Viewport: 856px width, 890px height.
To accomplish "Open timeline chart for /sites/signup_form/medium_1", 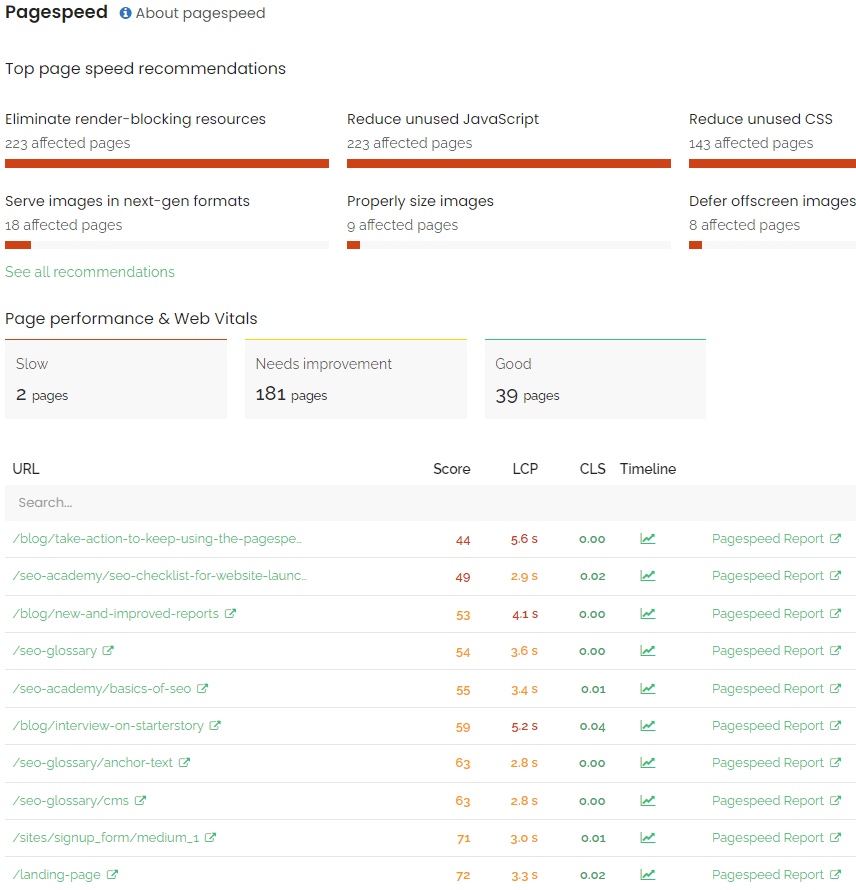I will [648, 837].
